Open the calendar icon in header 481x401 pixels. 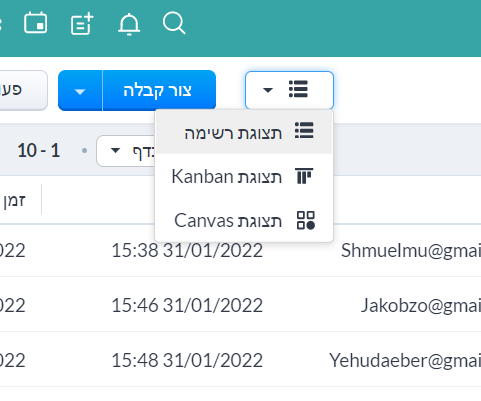(36, 23)
